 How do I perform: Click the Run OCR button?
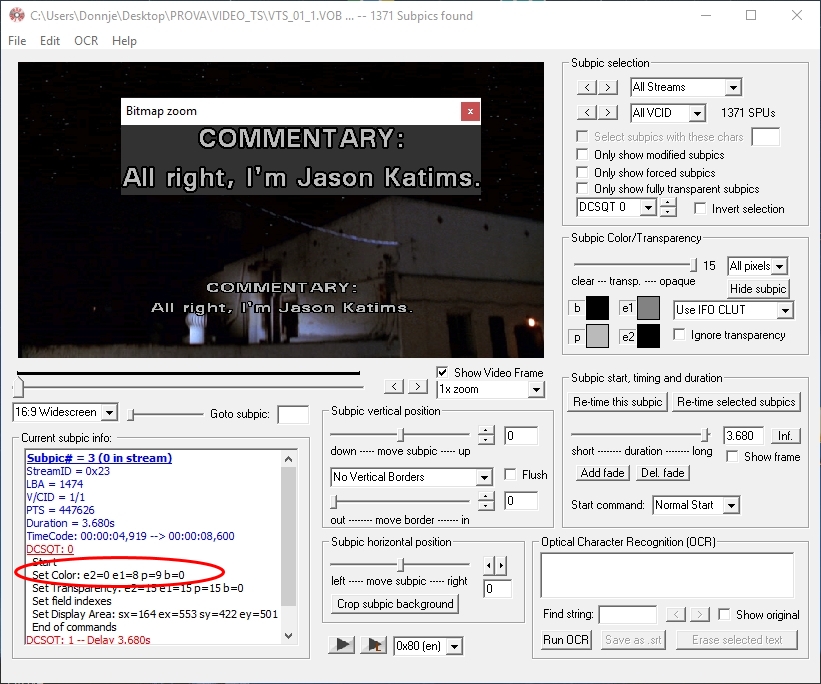(x=567, y=640)
